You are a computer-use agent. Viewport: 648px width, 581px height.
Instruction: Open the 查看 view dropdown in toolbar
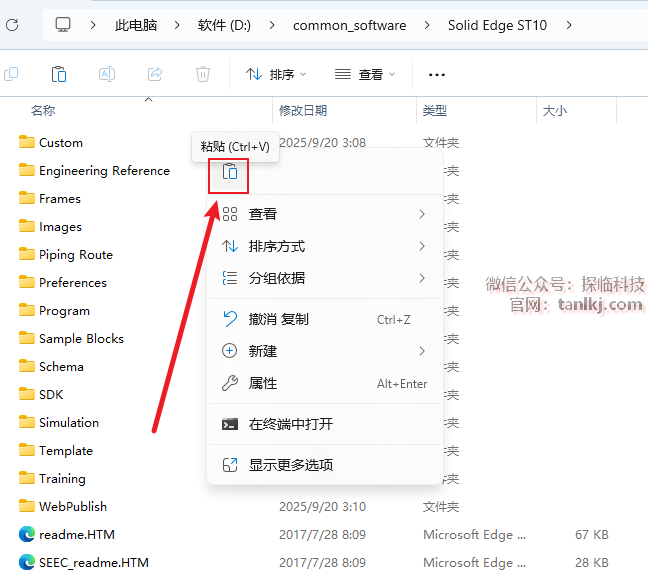point(365,74)
